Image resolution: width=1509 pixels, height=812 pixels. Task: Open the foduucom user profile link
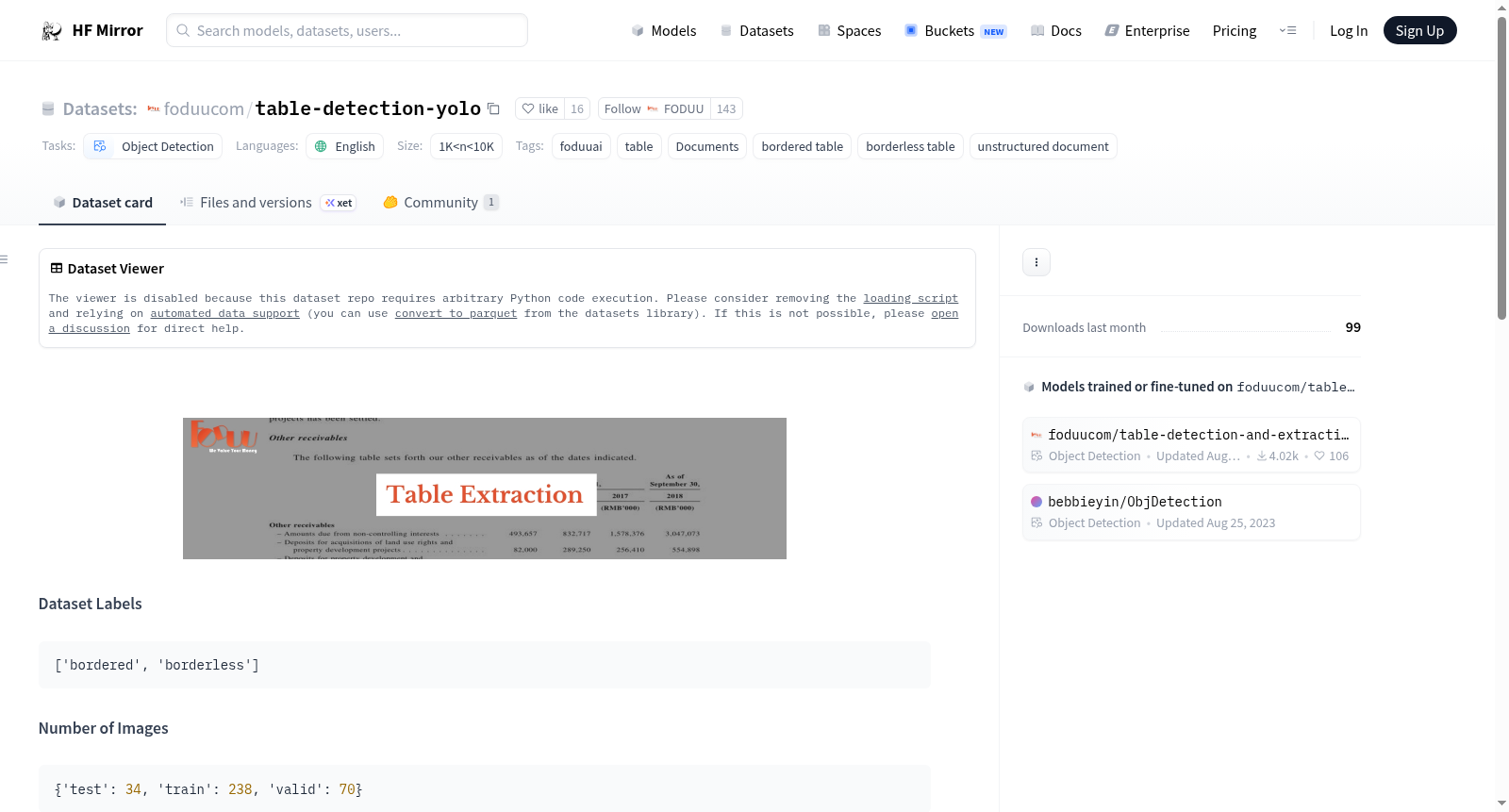204,109
